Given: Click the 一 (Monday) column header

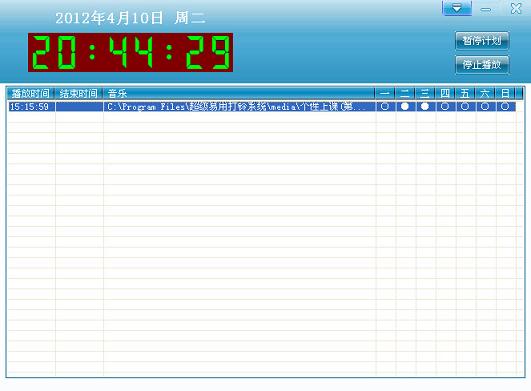Looking at the screenshot, I should (385, 93).
